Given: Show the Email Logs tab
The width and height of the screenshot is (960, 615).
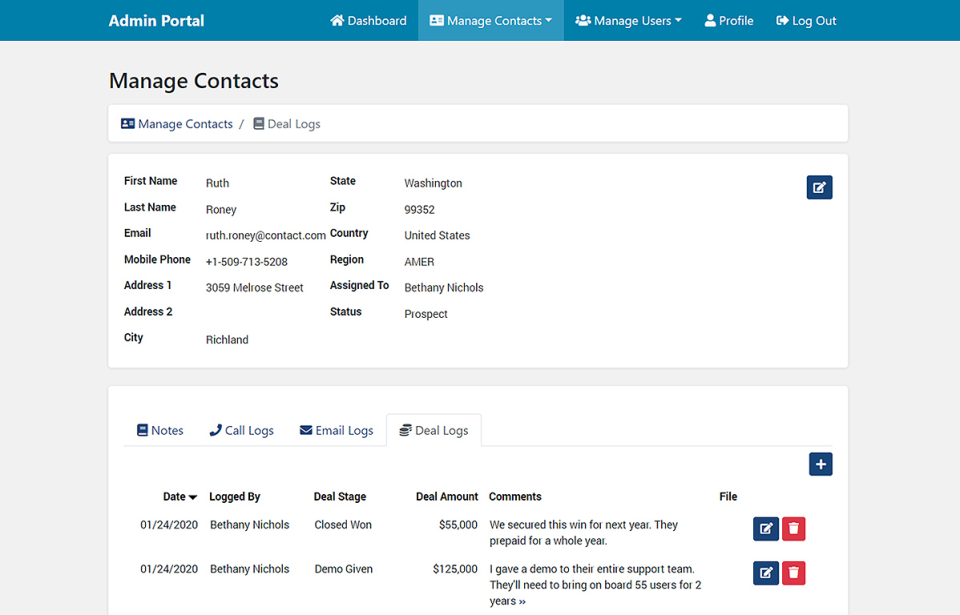Looking at the screenshot, I should pos(336,430).
